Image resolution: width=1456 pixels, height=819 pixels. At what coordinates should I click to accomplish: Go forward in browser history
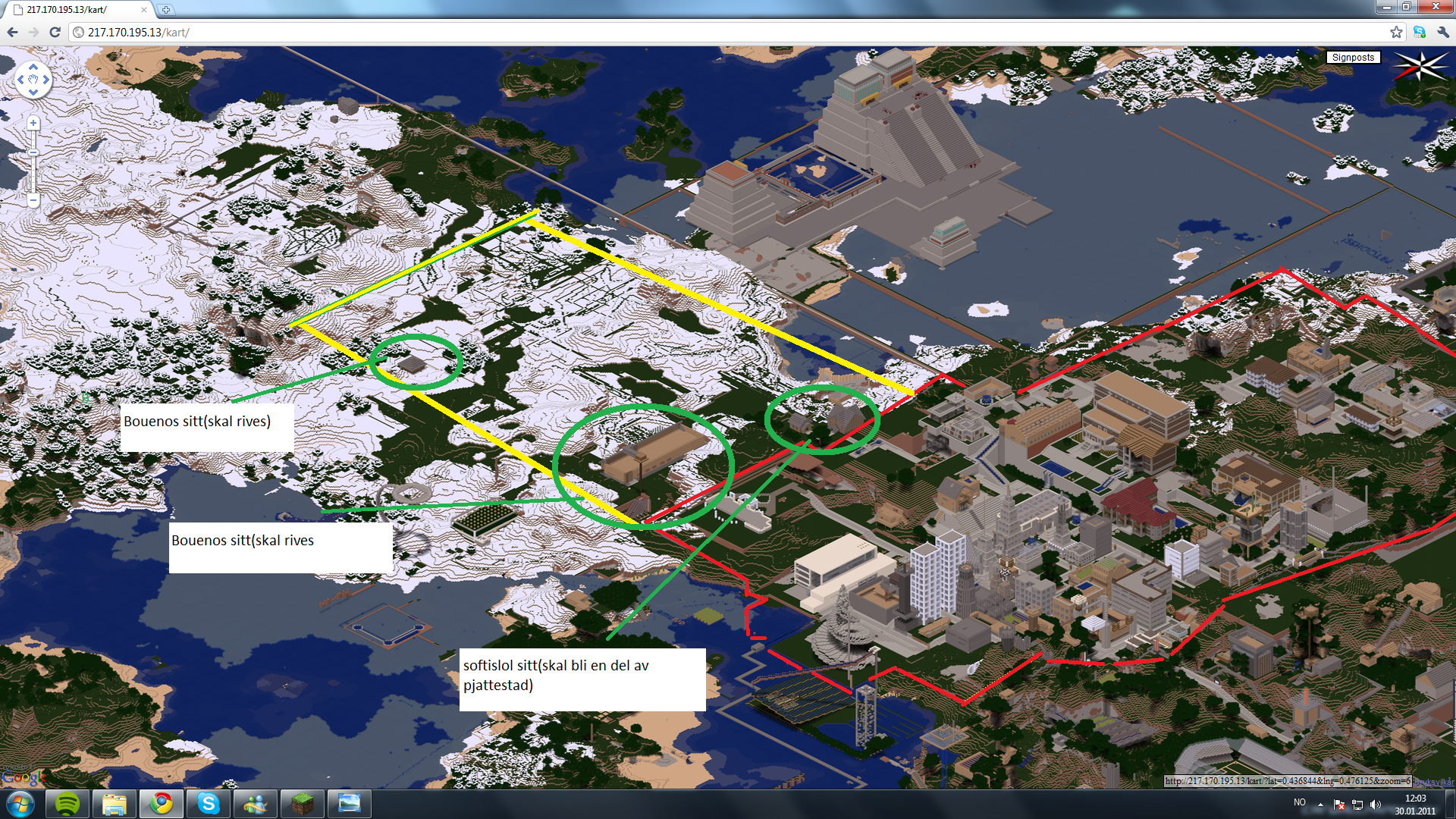[33, 32]
